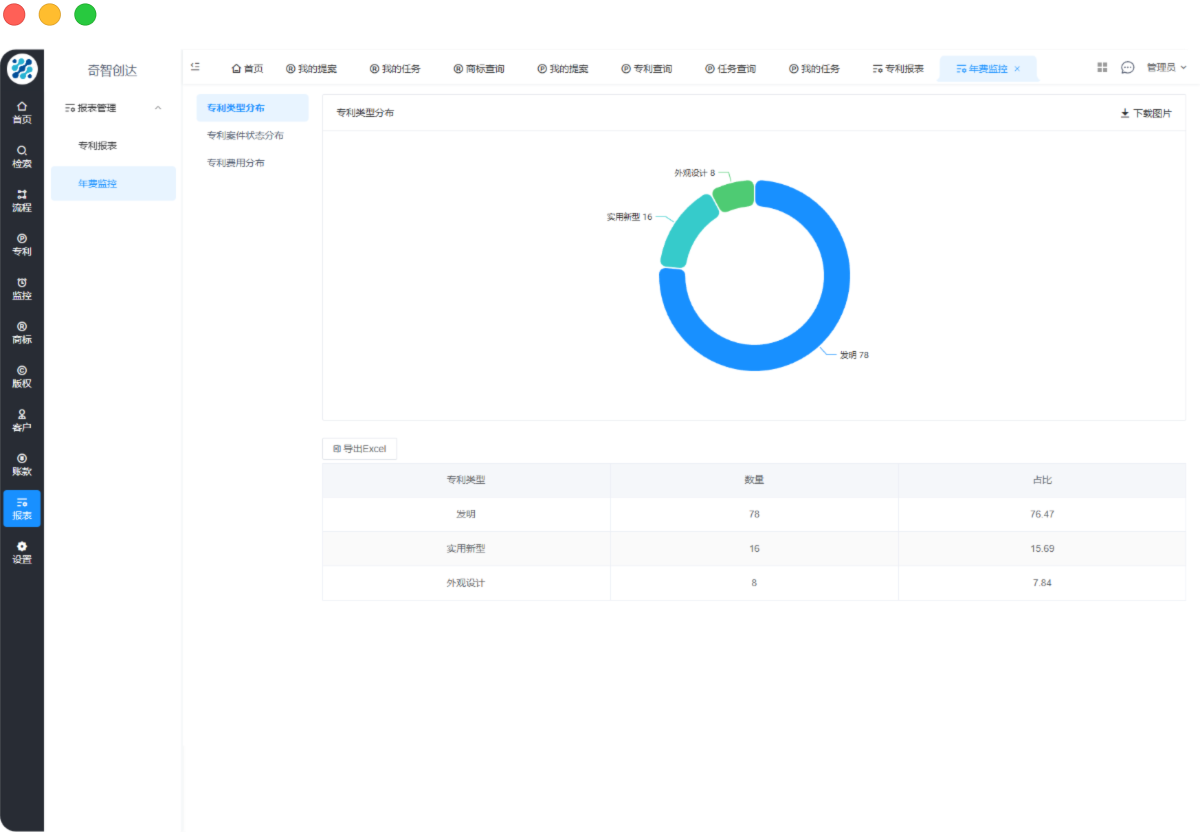Screen dimensions: 1200x832
Task: Switch to the 商标查询 tab
Action: pos(479,69)
